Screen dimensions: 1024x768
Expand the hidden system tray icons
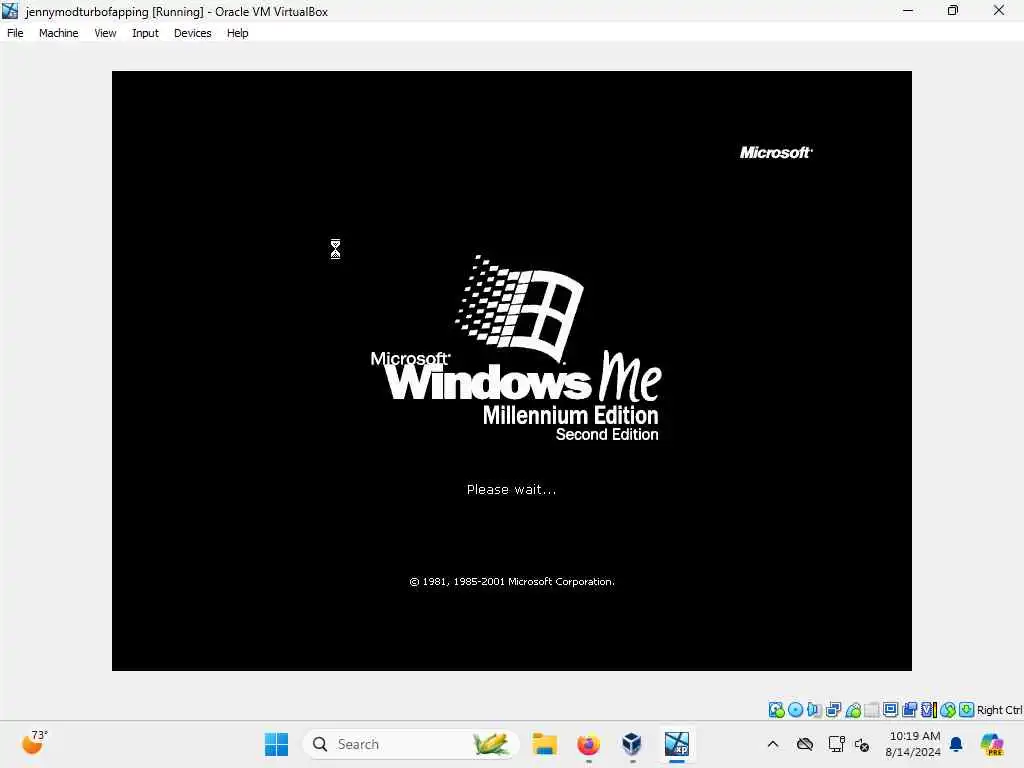(773, 744)
